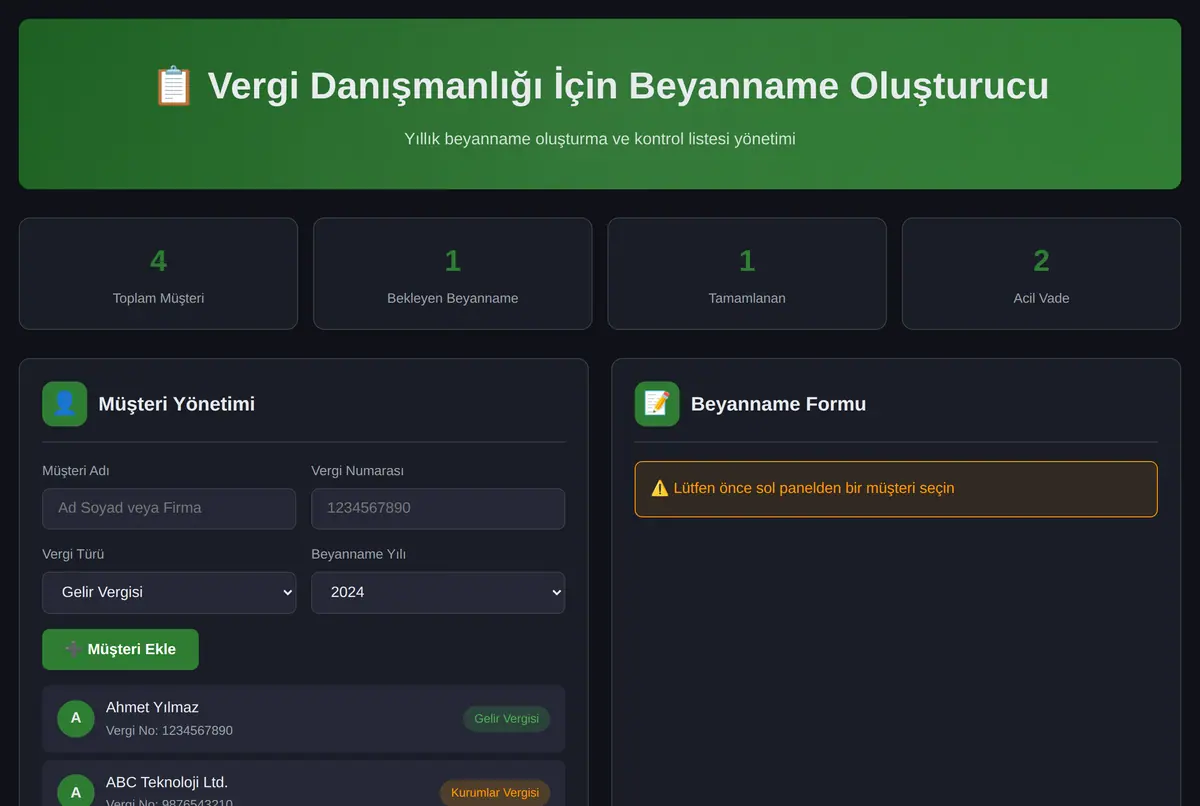
Task: Click the clipboard icon in header title
Action: point(173,86)
